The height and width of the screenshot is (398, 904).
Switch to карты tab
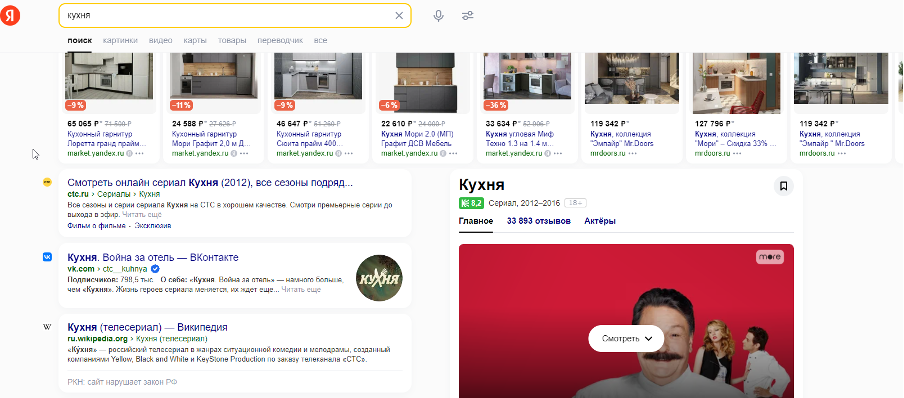tap(195, 40)
